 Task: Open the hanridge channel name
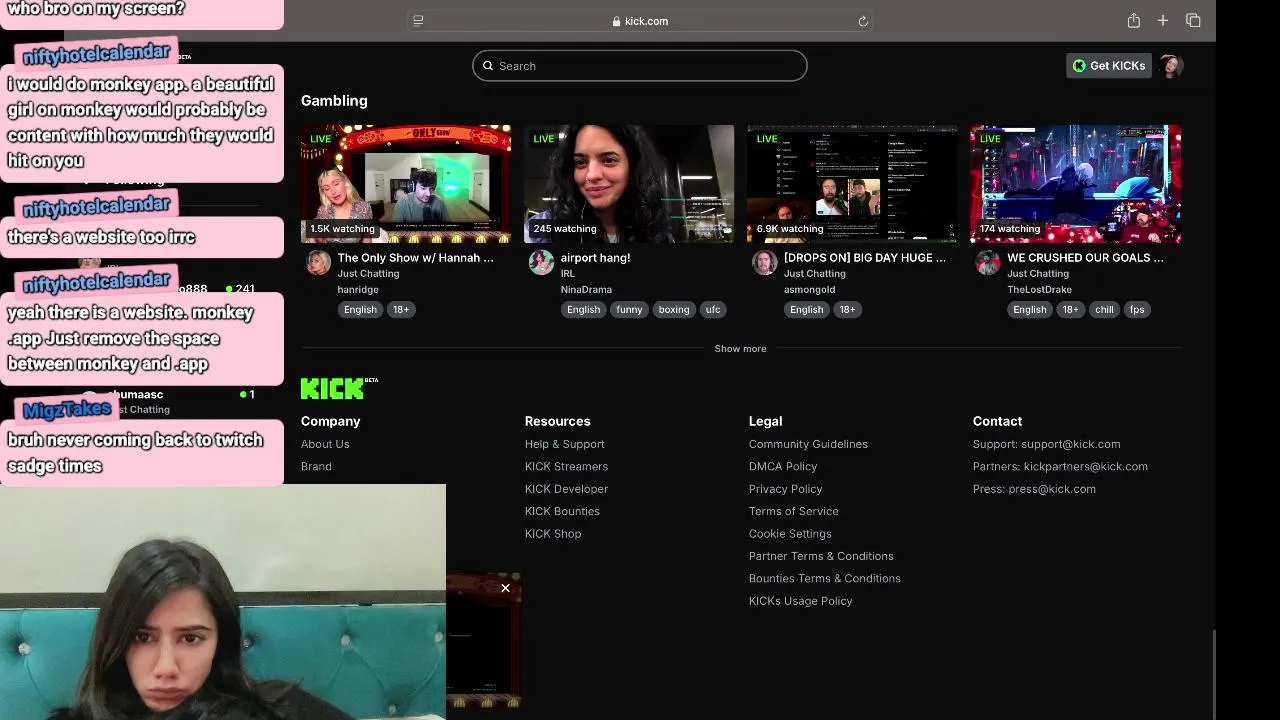358,290
